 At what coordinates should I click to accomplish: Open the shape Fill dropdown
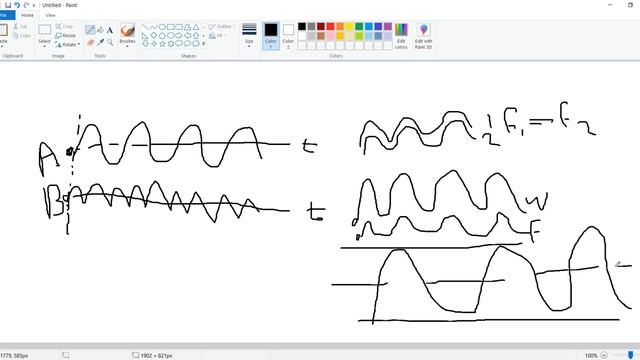[218, 36]
